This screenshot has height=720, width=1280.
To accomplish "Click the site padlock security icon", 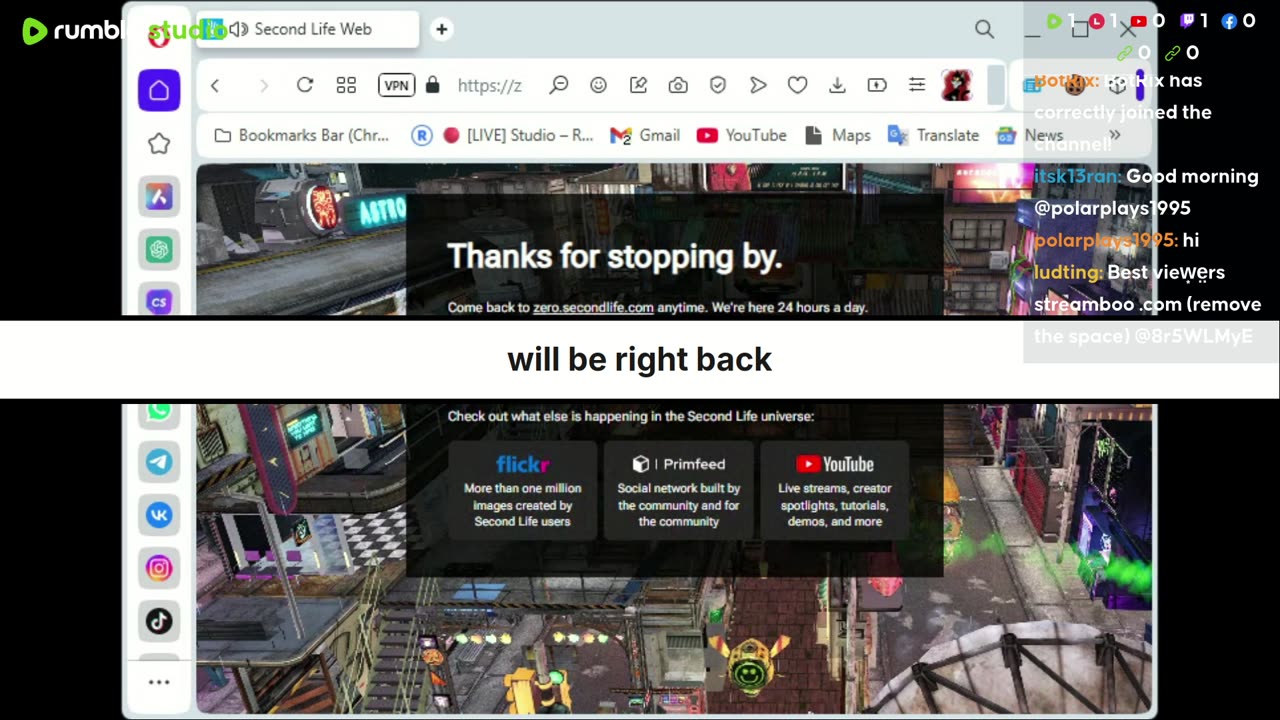I will point(433,86).
